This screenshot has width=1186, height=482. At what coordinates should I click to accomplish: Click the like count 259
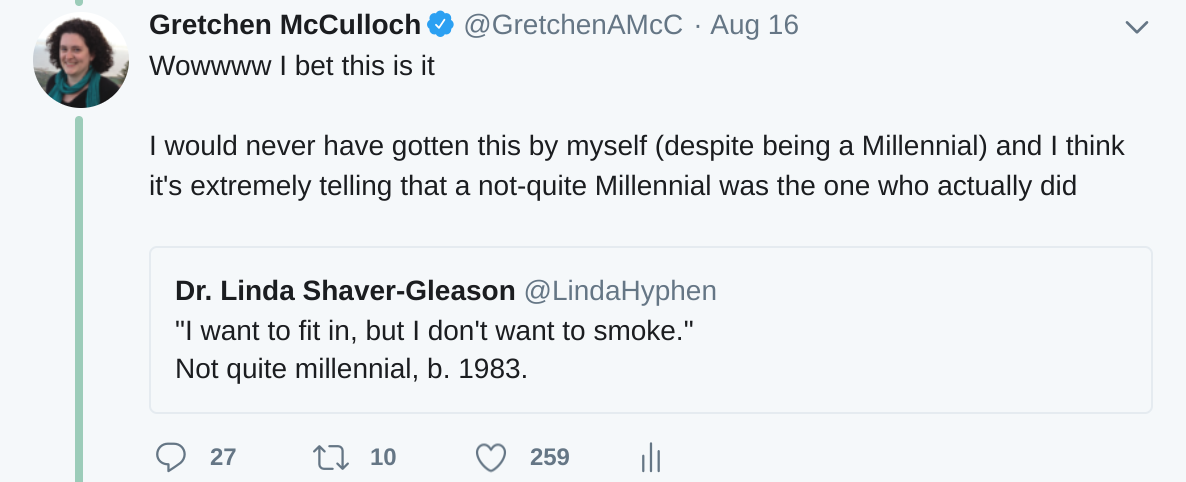(550, 458)
